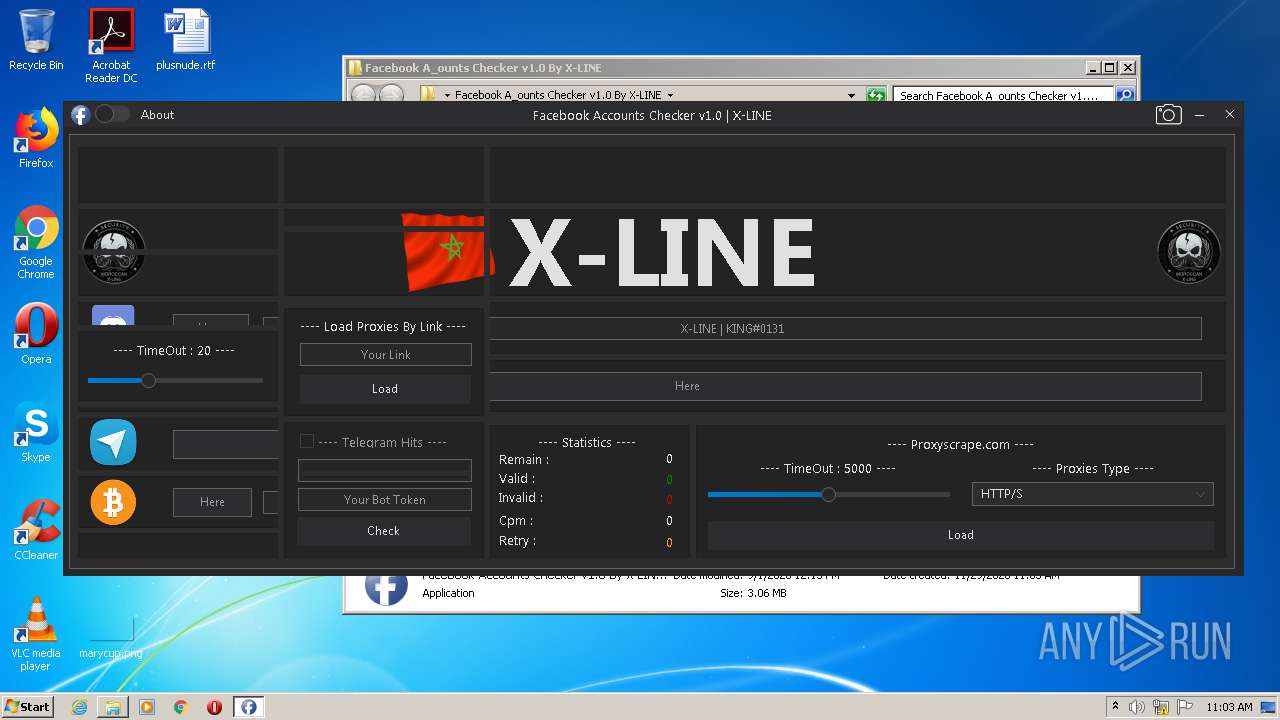Click the Facebook logo in the checker title bar
1280x720 pixels.
pos(81,115)
